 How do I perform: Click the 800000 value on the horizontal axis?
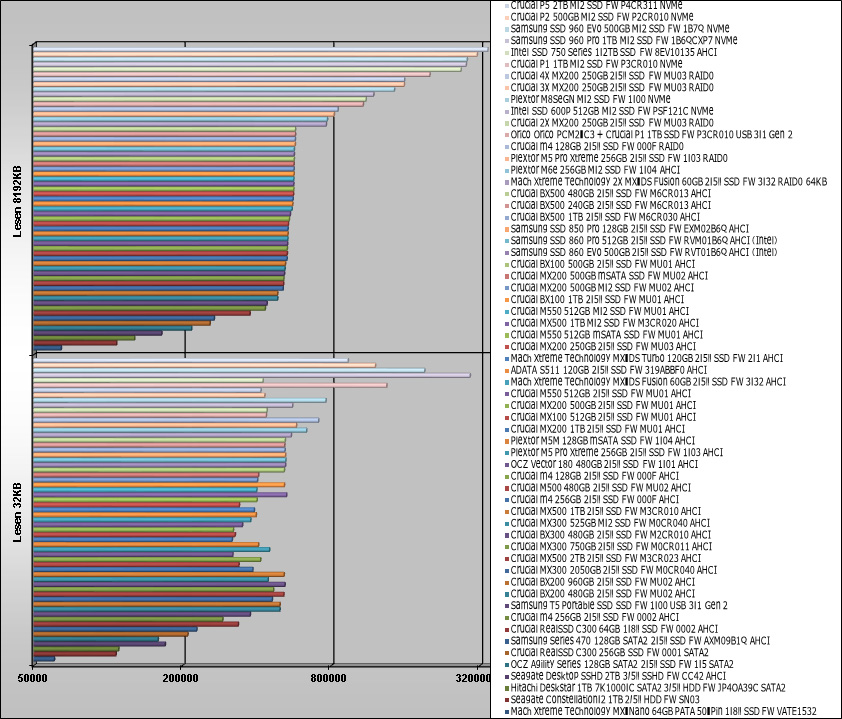[x=329, y=678]
